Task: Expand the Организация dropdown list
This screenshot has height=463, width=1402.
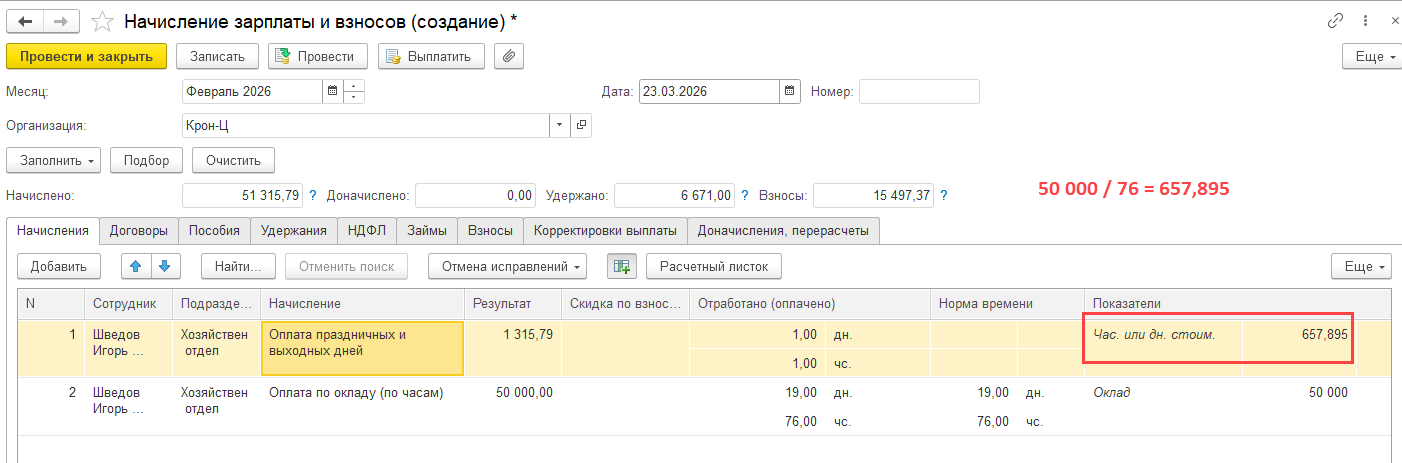Action: point(559,125)
